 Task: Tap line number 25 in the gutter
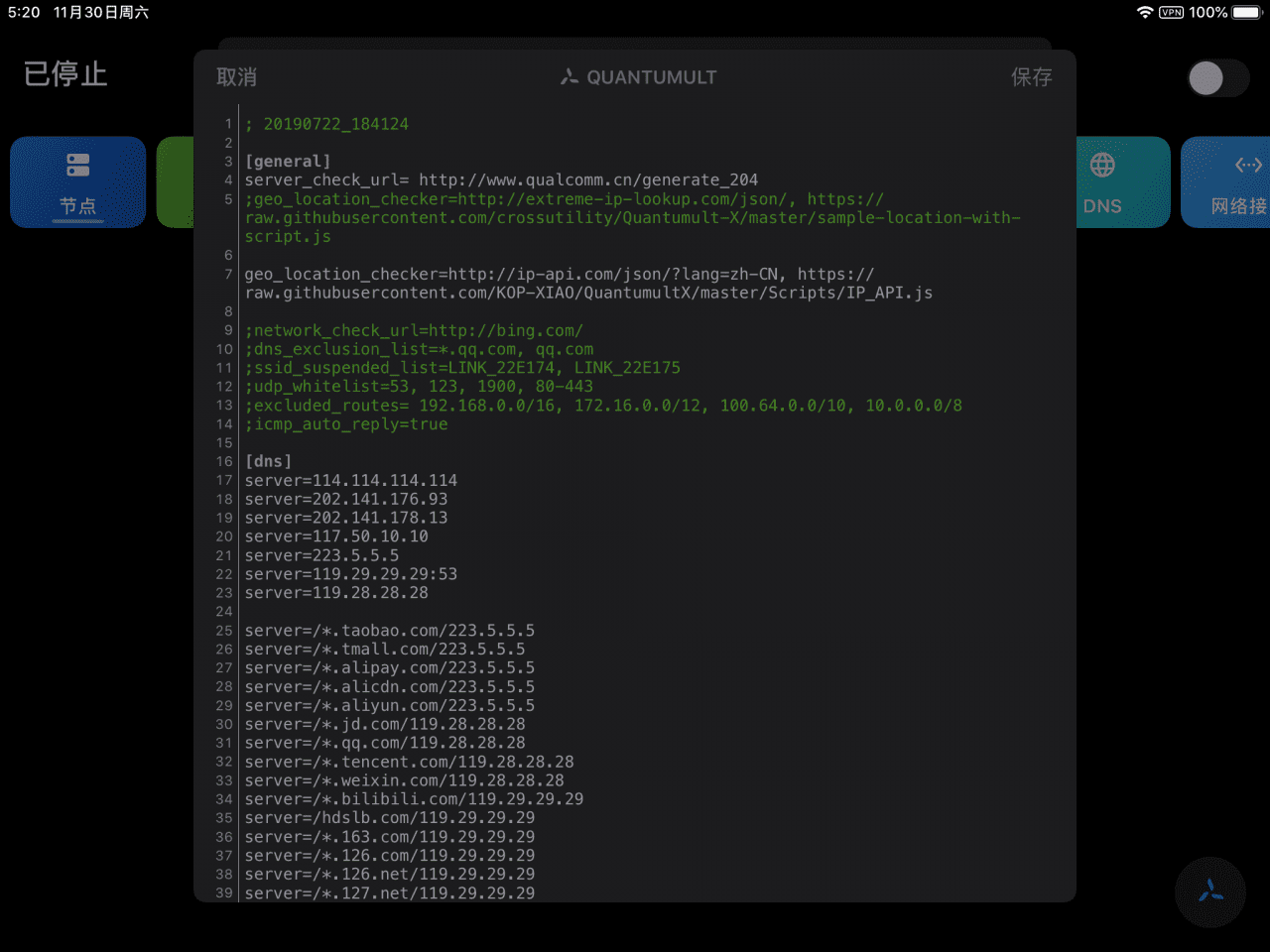(223, 630)
